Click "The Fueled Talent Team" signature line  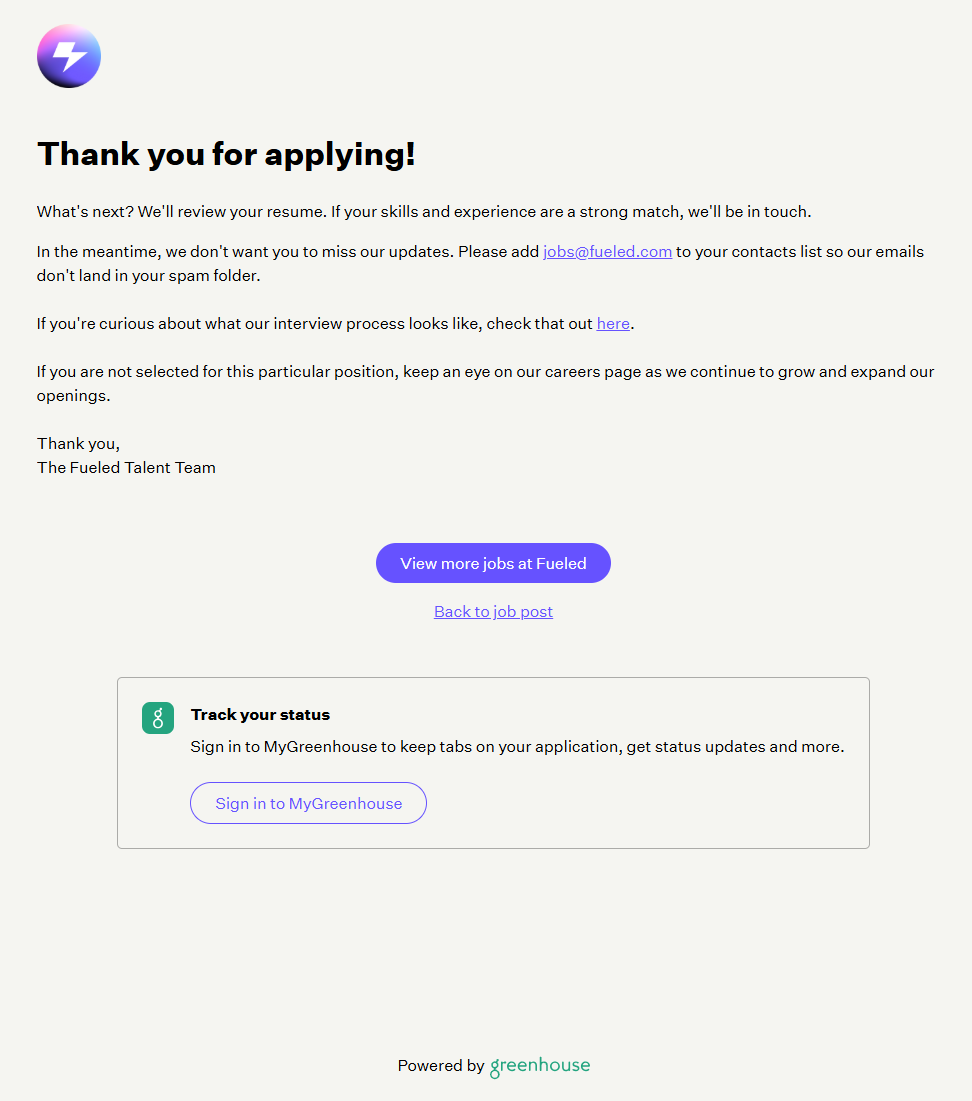(x=126, y=468)
